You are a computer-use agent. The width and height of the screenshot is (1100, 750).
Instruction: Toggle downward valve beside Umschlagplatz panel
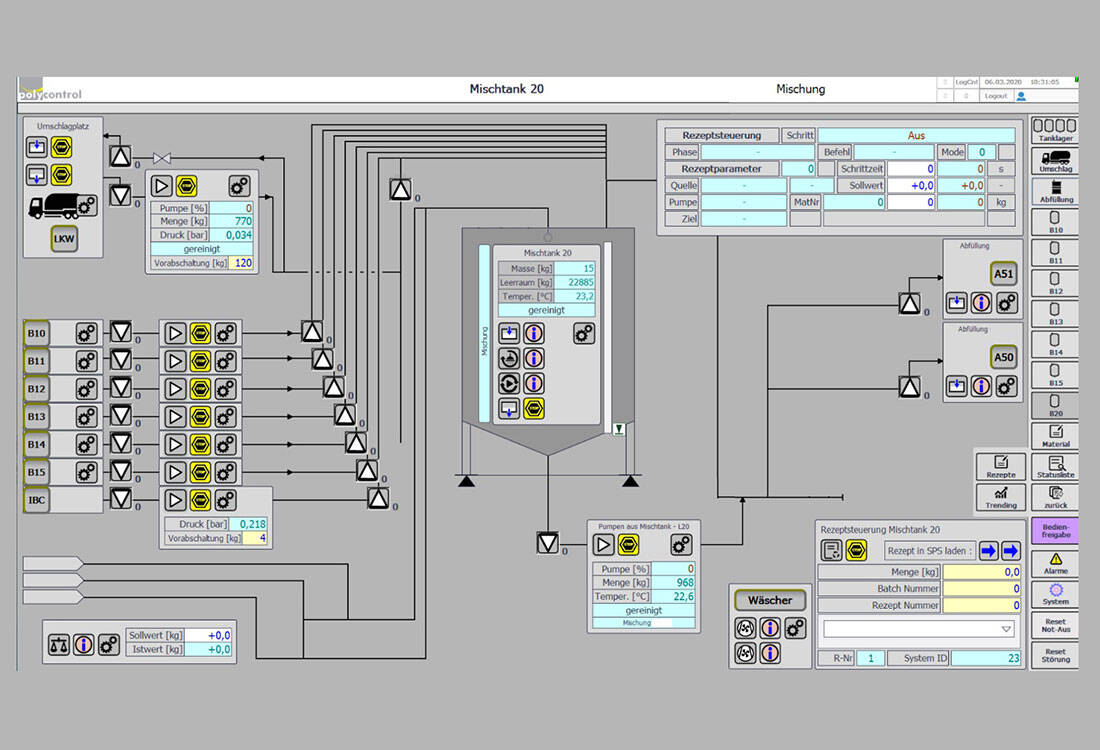121,194
